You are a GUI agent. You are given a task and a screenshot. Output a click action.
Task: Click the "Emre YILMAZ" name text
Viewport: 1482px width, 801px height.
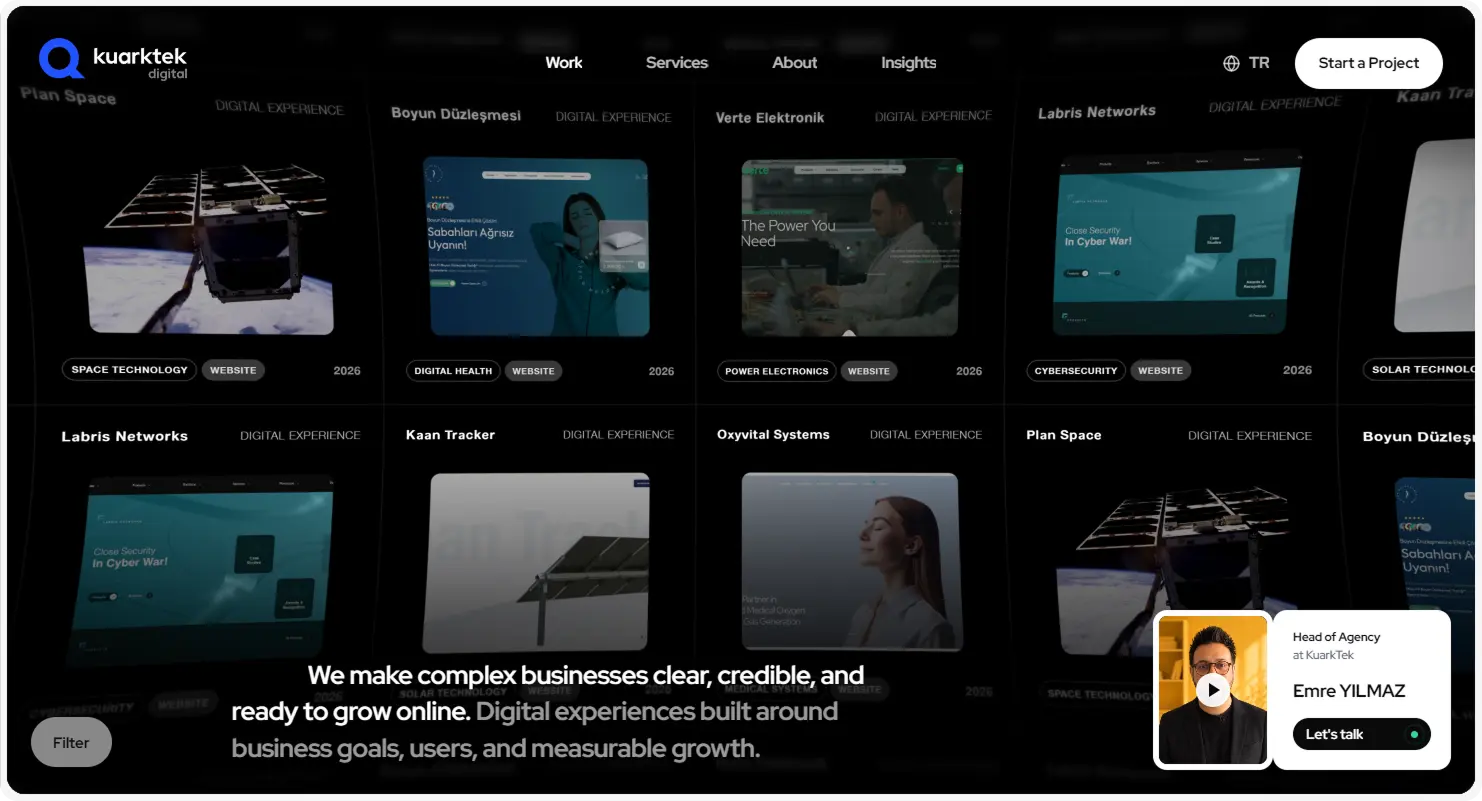point(1349,691)
